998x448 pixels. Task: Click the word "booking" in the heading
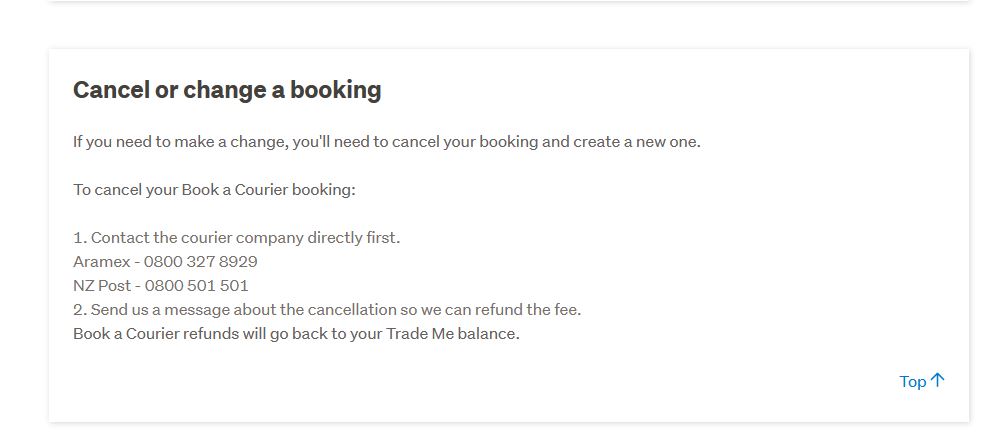(x=335, y=90)
